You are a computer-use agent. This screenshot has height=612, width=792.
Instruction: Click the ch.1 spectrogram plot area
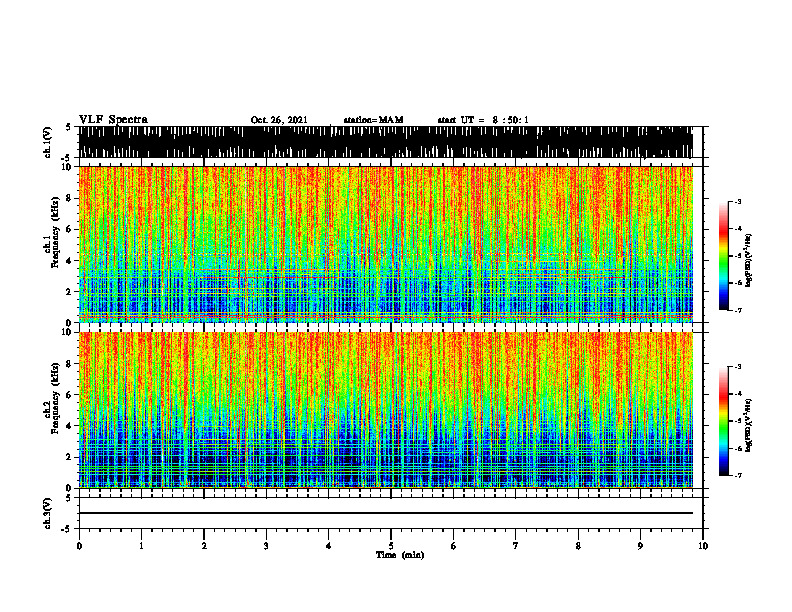coord(385,244)
